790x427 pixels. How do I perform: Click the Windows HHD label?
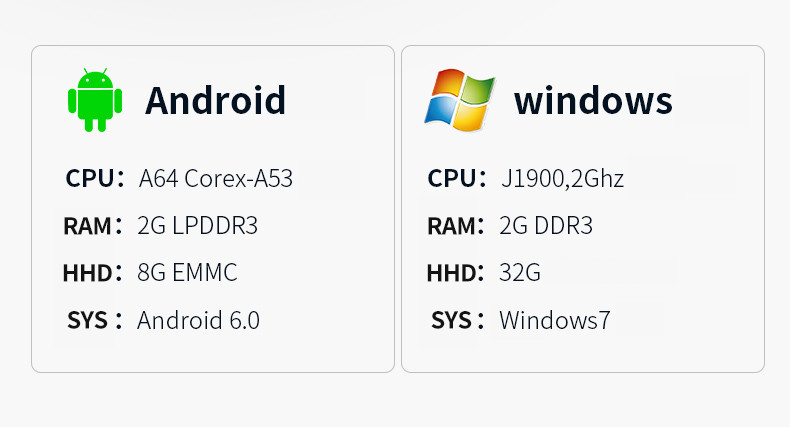click(x=455, y=273)
